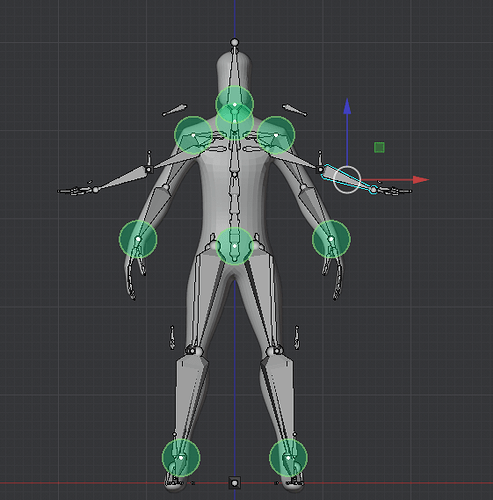Click the blue Z-axis gizmo arrowhead
493x500 pixels.
pos(347,107)
